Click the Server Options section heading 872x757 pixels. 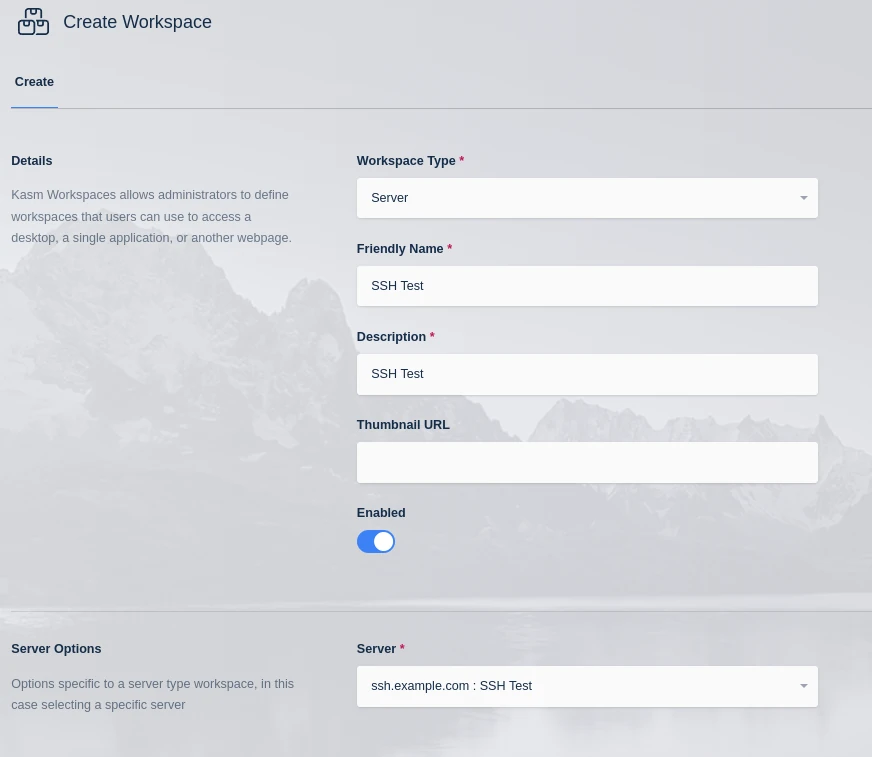coord(56,648)
